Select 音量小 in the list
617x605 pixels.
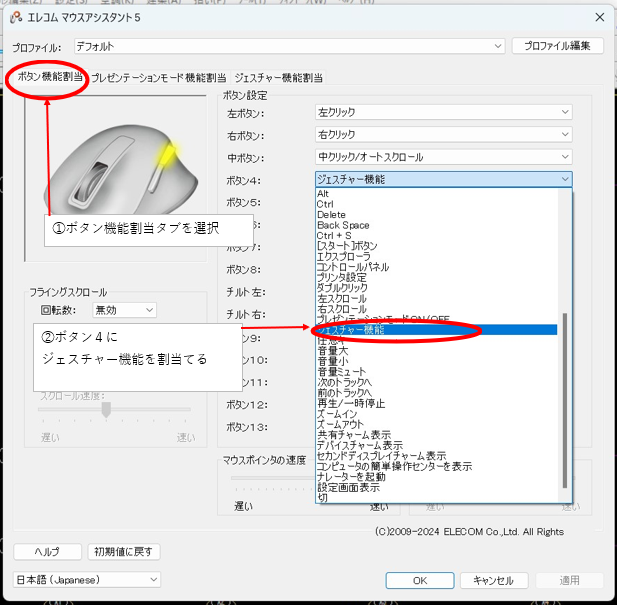pos(437,361)
